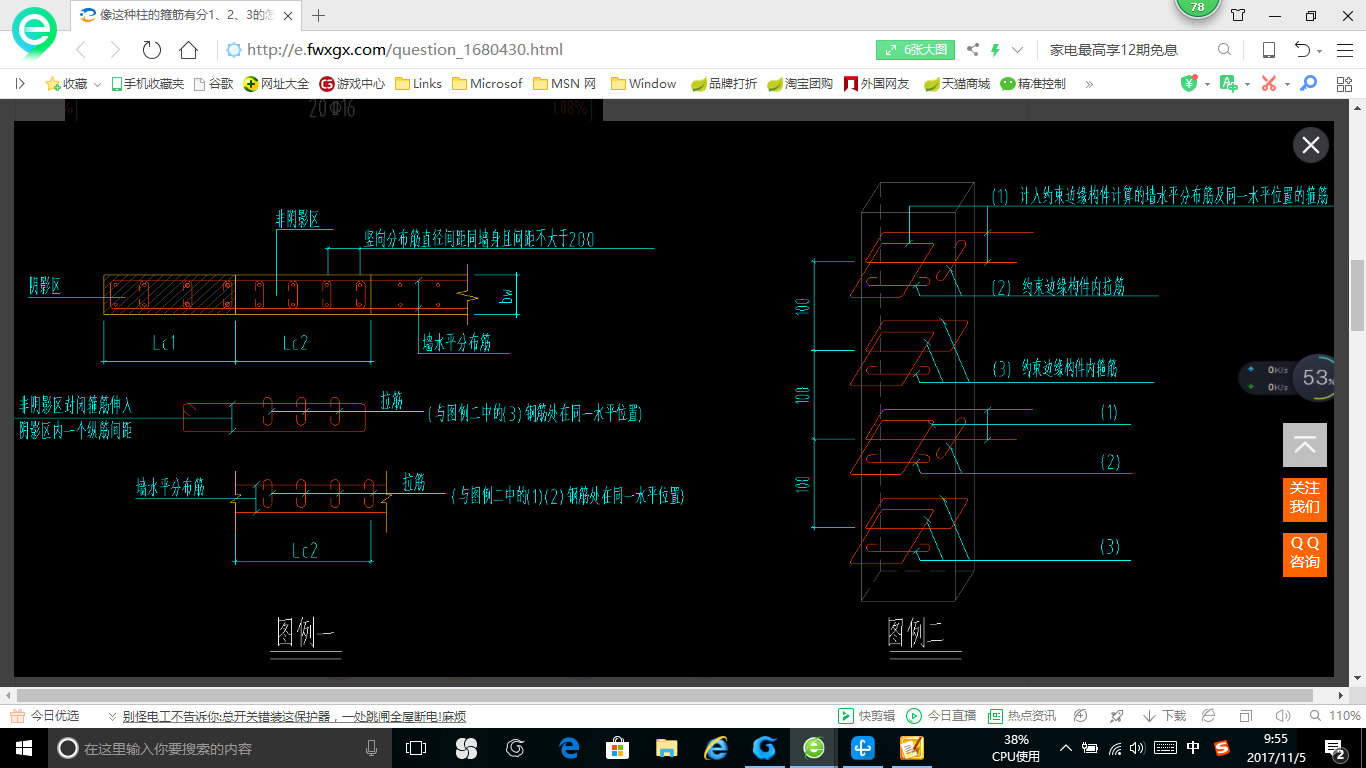This screenshot has height=768, width=1366.
Task: Go to the home page icon
Action: click(x=188, y=50)
